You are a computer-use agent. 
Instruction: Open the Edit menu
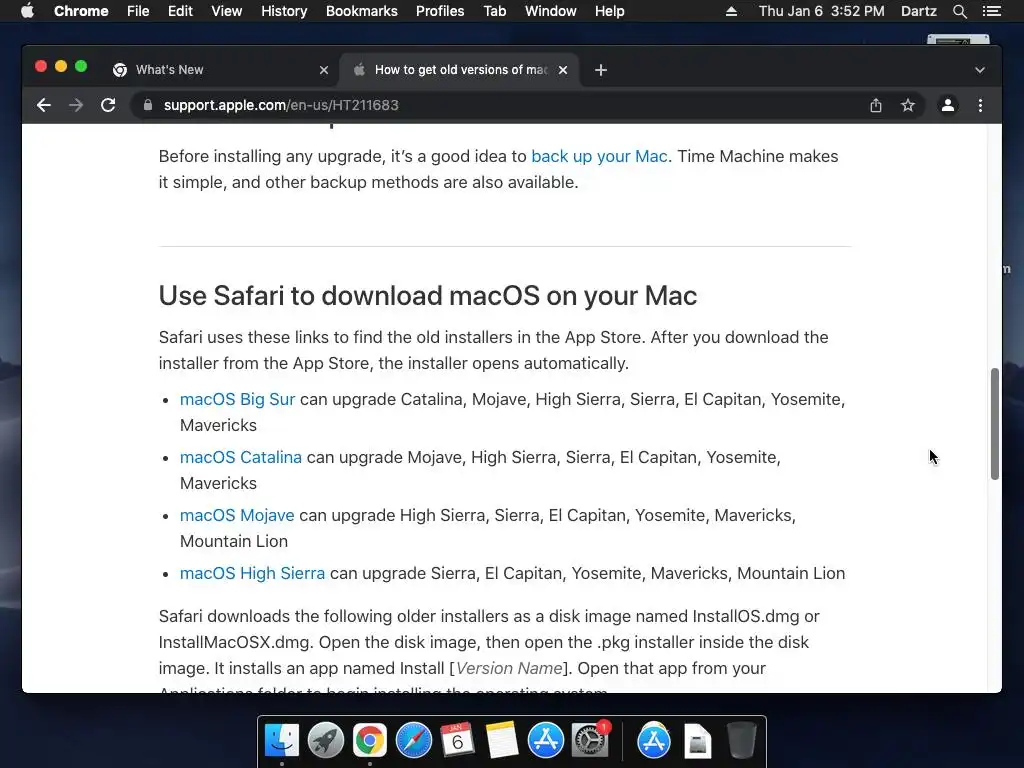coord(180,11)
